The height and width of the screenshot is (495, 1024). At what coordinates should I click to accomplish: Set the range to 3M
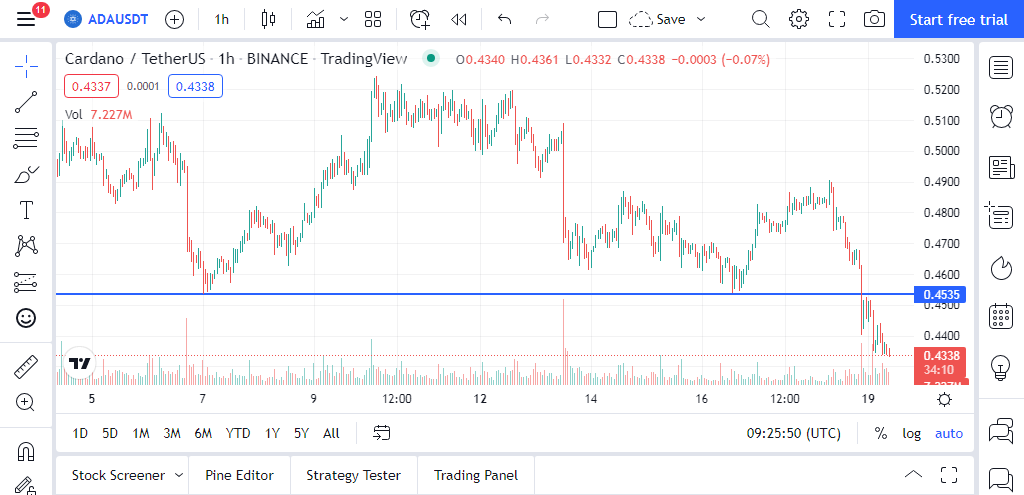coord(172,433)
